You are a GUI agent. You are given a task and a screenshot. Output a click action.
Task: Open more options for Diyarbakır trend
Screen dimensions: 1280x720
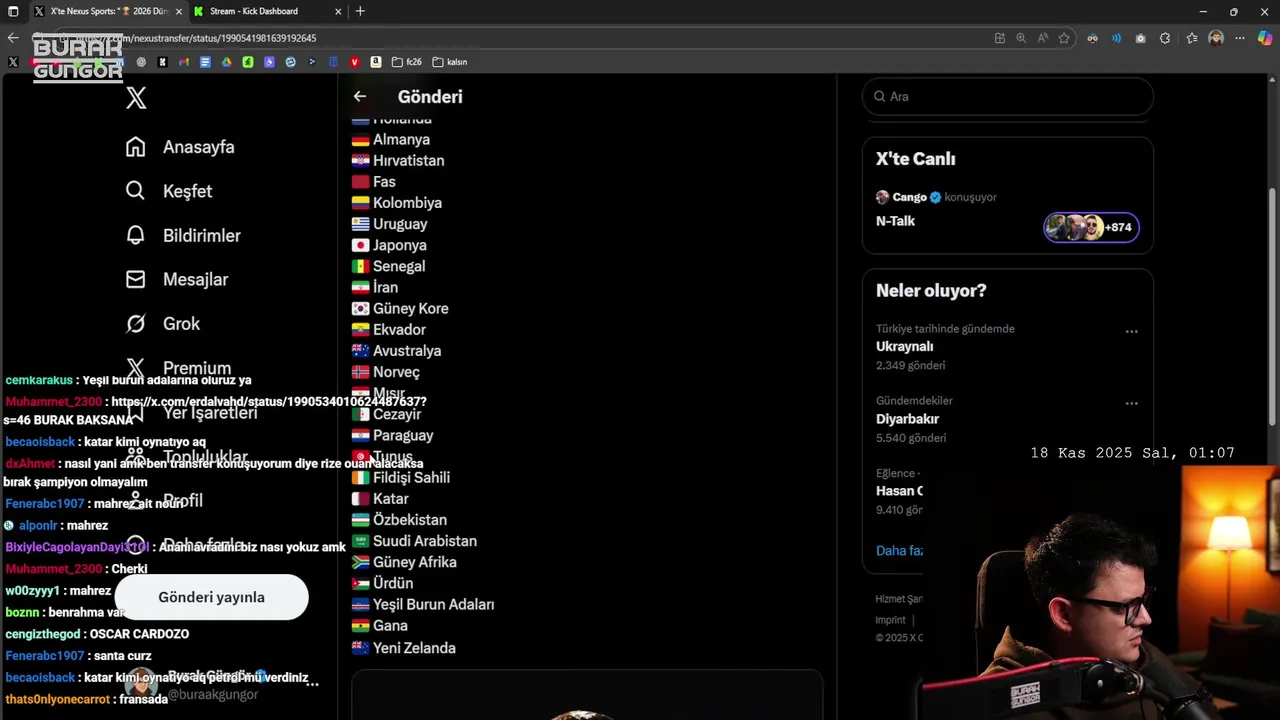pos(1131,403)
